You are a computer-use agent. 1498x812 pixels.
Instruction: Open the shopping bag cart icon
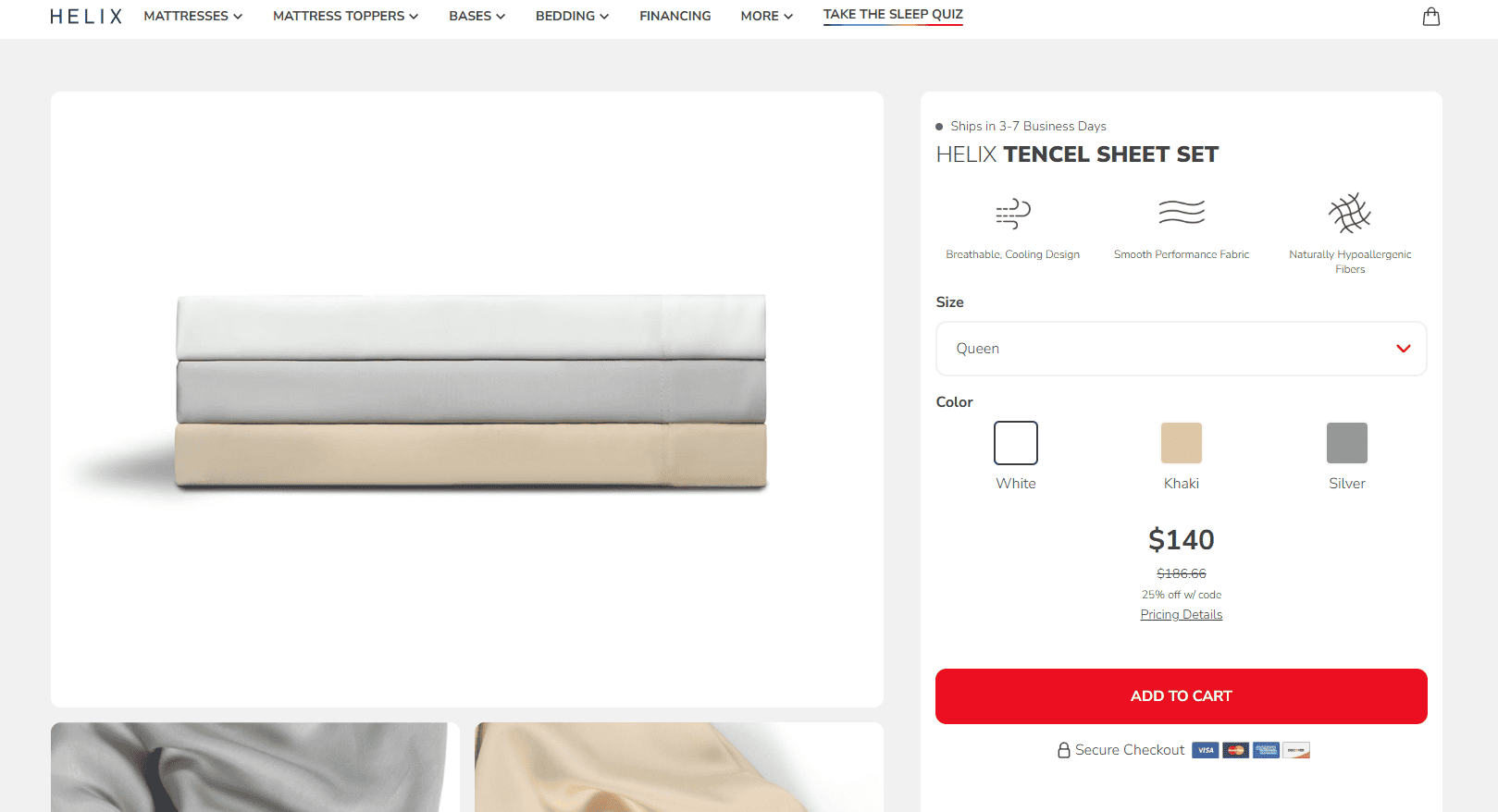click(1431, 17)
